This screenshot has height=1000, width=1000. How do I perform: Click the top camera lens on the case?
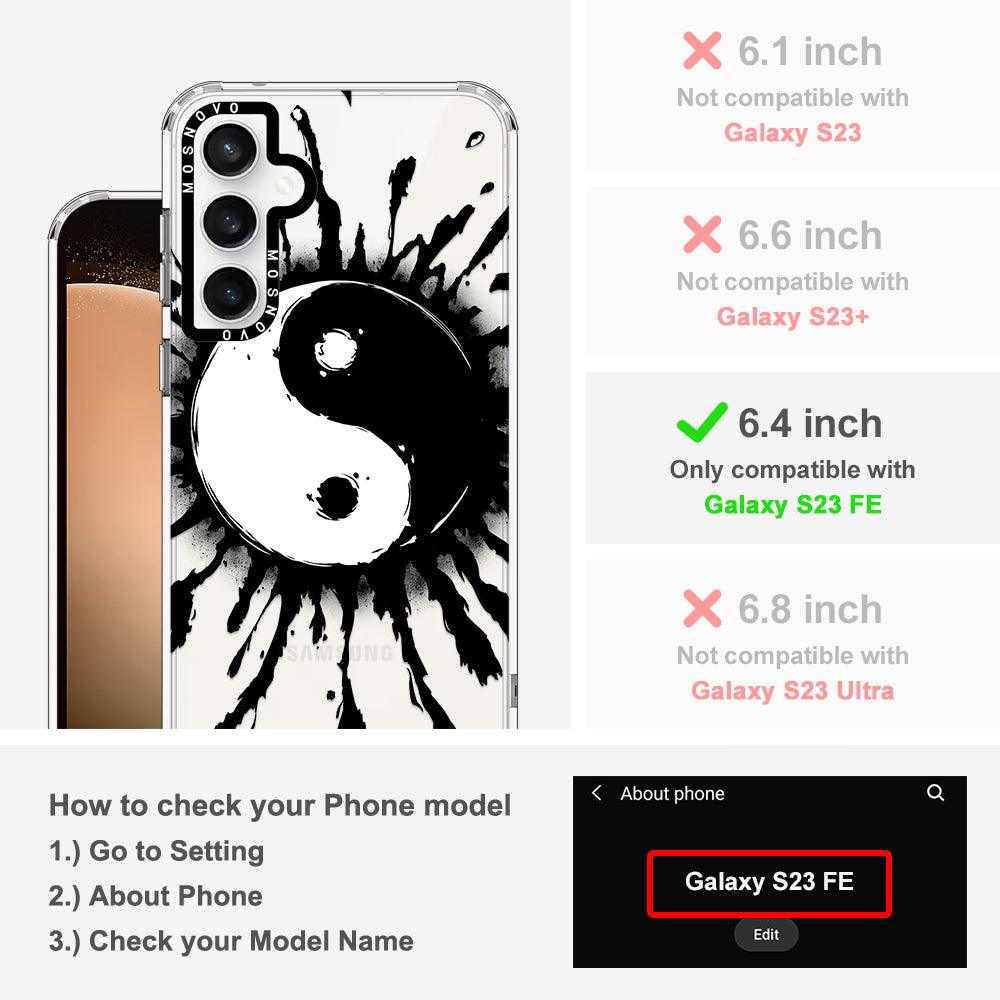[230, 151]
